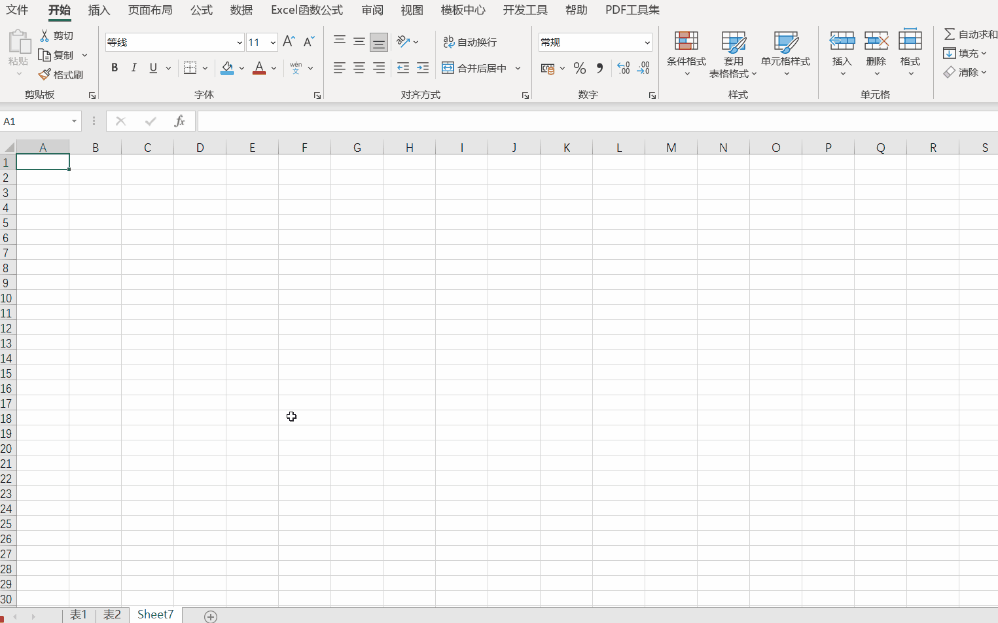This screenshot has height=623, width=998.
Task: Switch to the 公式 Formulas tab
Action: point(201,10)
